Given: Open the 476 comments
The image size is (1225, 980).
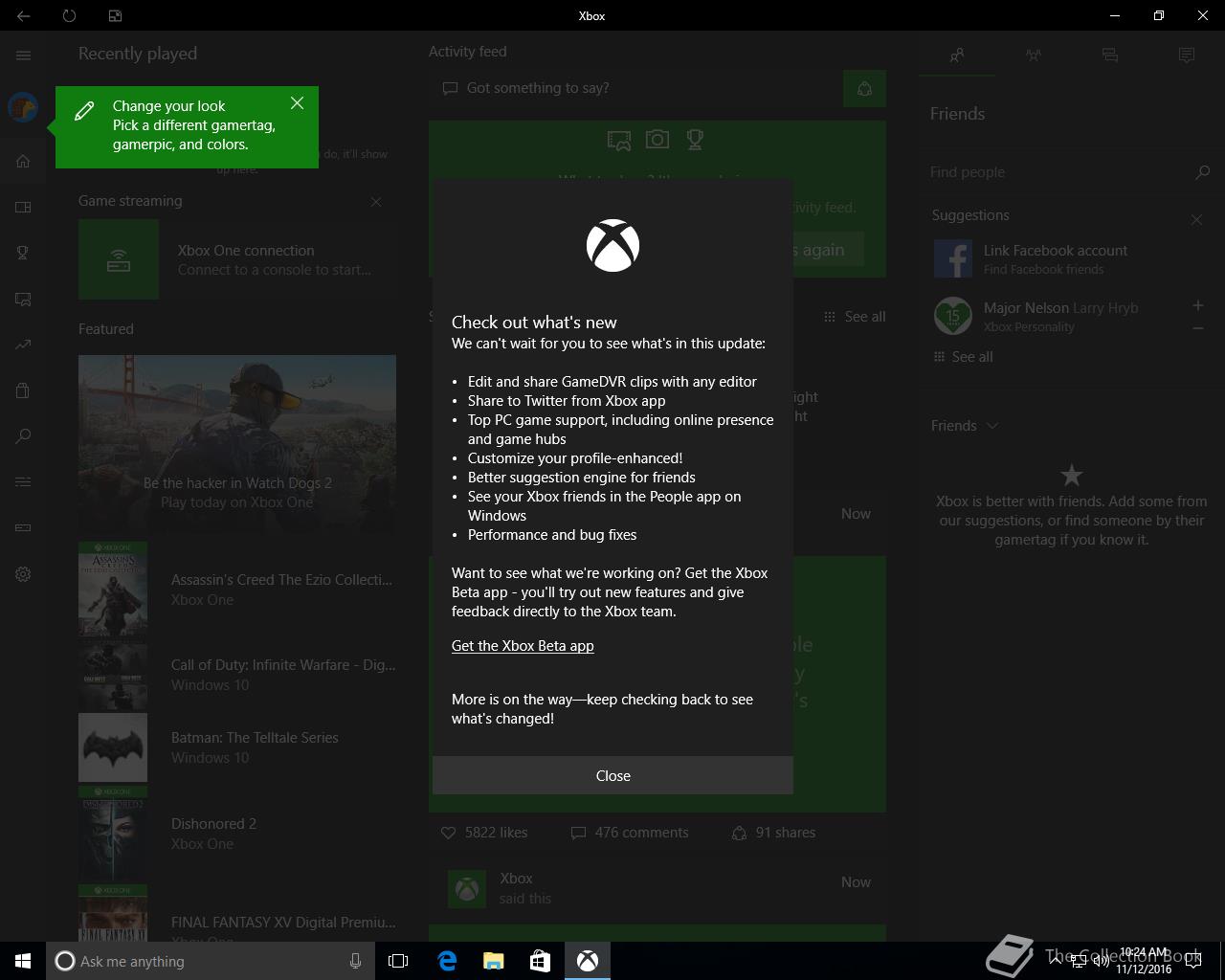Looking at the screenshot, I should 630,833.
